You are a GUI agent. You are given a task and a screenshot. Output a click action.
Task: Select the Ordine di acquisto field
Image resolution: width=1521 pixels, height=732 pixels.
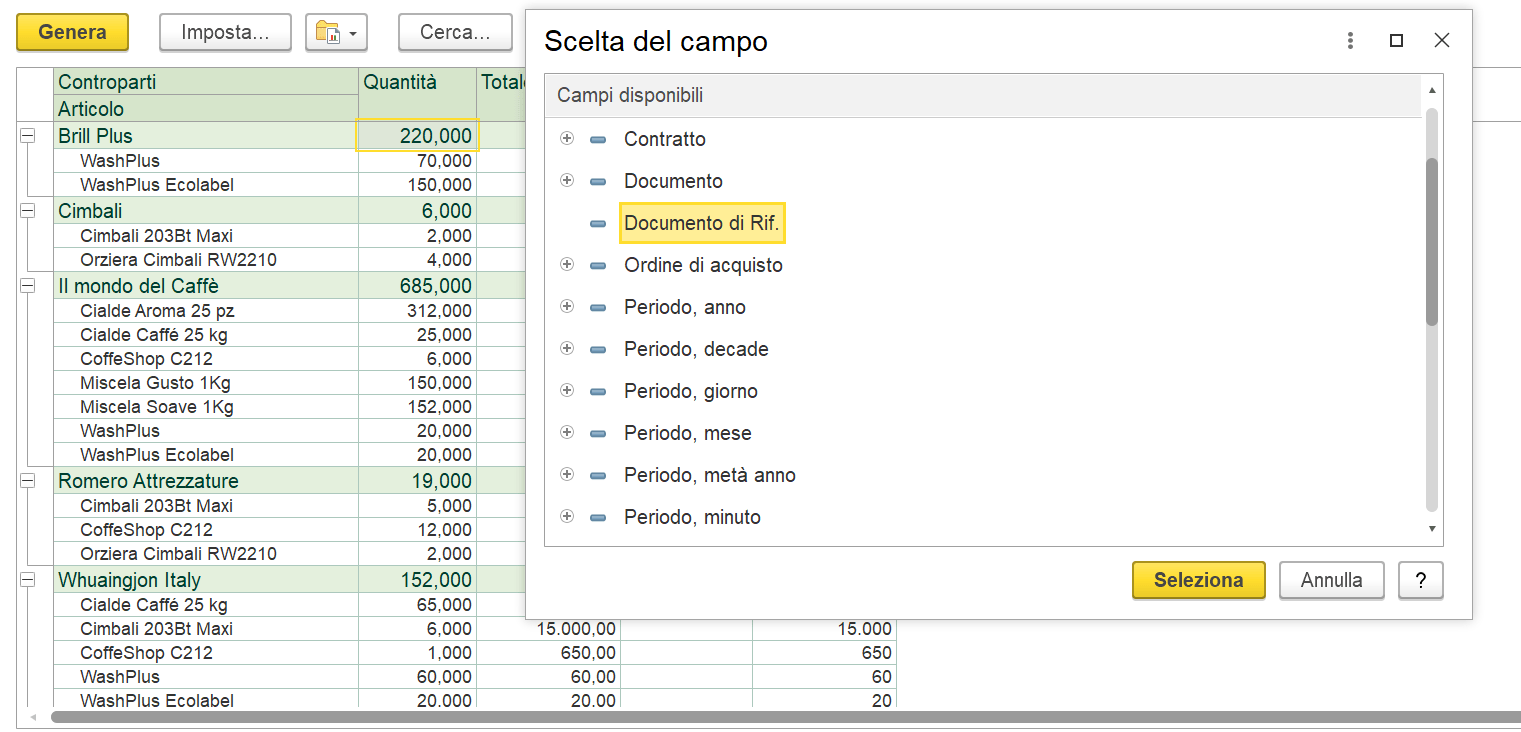click(703, 265)
